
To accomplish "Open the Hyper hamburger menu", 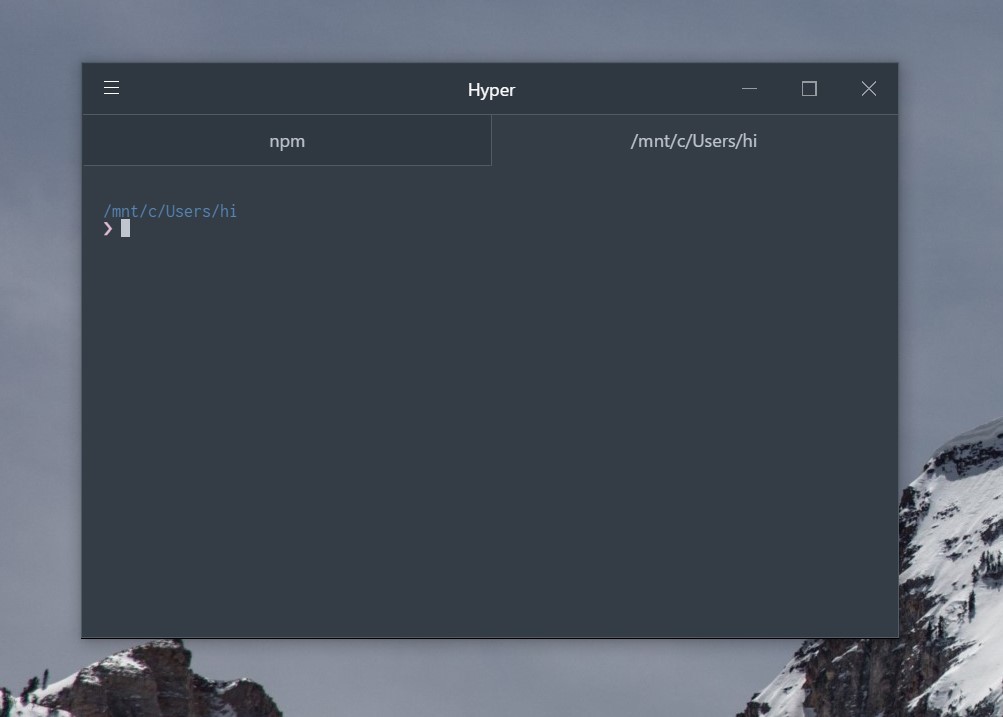I will click(111, 88).
